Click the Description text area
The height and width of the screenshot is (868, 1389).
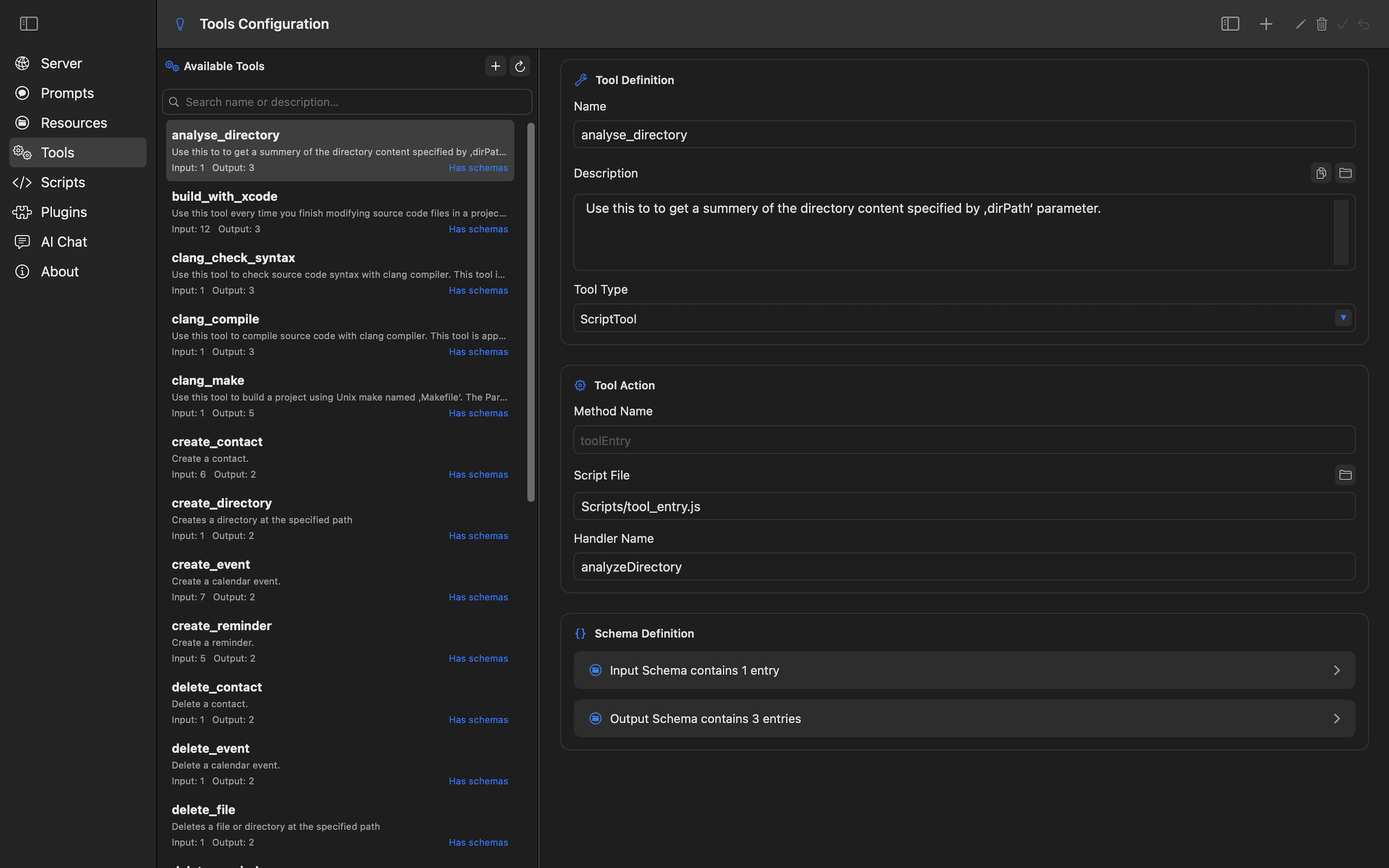(x=964, y=232)
